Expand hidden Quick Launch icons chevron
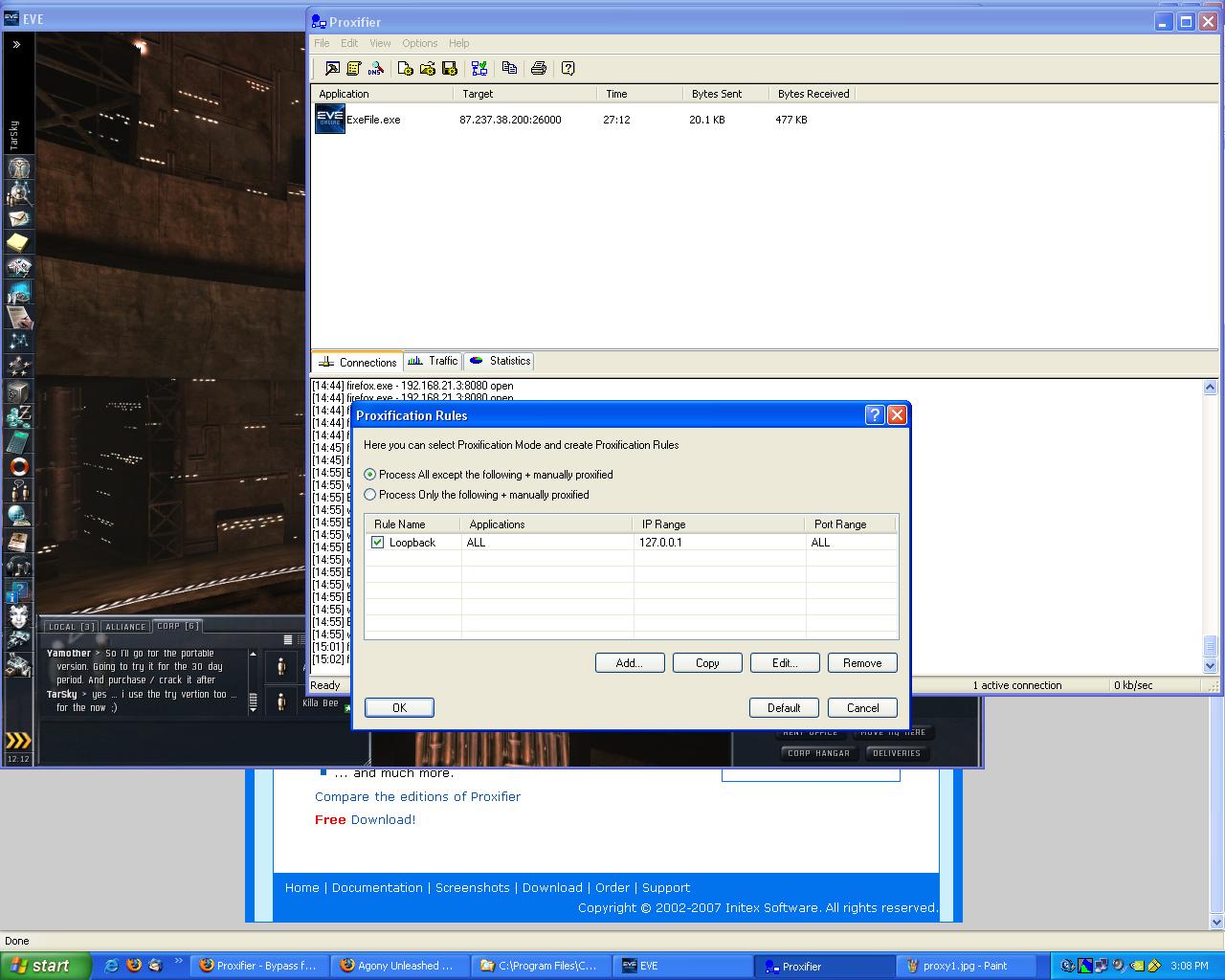Viewport: 1225px width, 980px height. point(178,963)
